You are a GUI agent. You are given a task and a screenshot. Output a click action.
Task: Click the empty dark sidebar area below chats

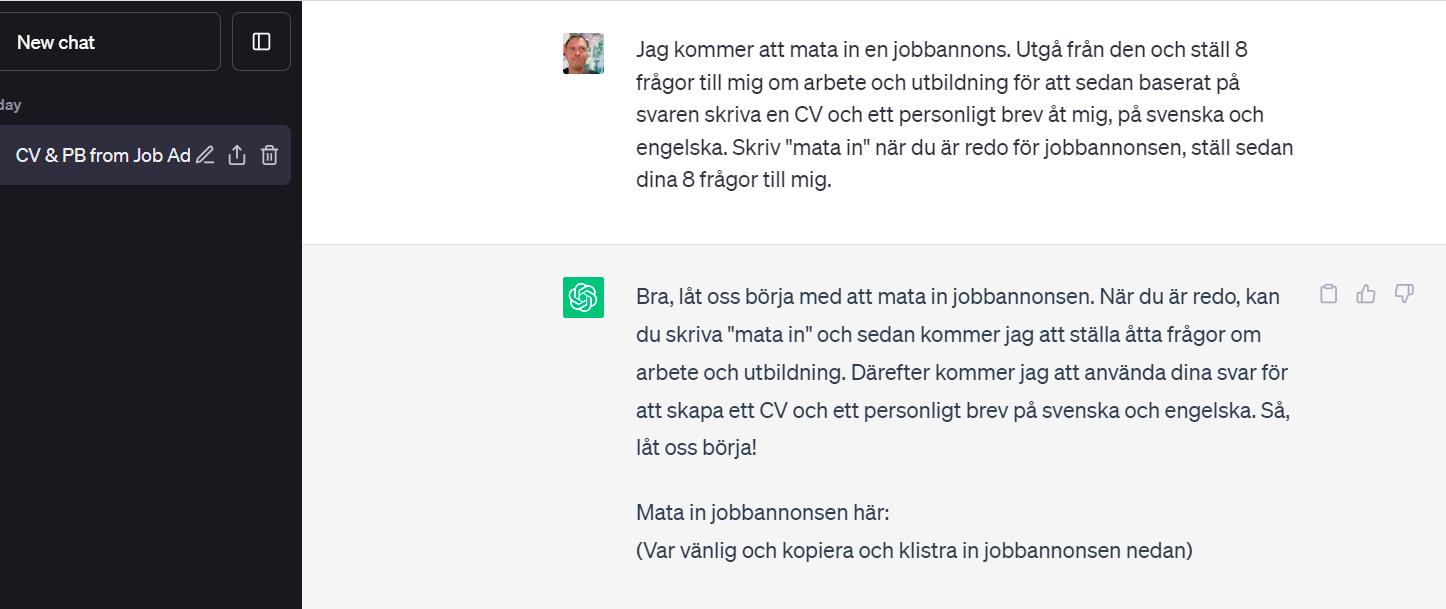pos(150,400)
